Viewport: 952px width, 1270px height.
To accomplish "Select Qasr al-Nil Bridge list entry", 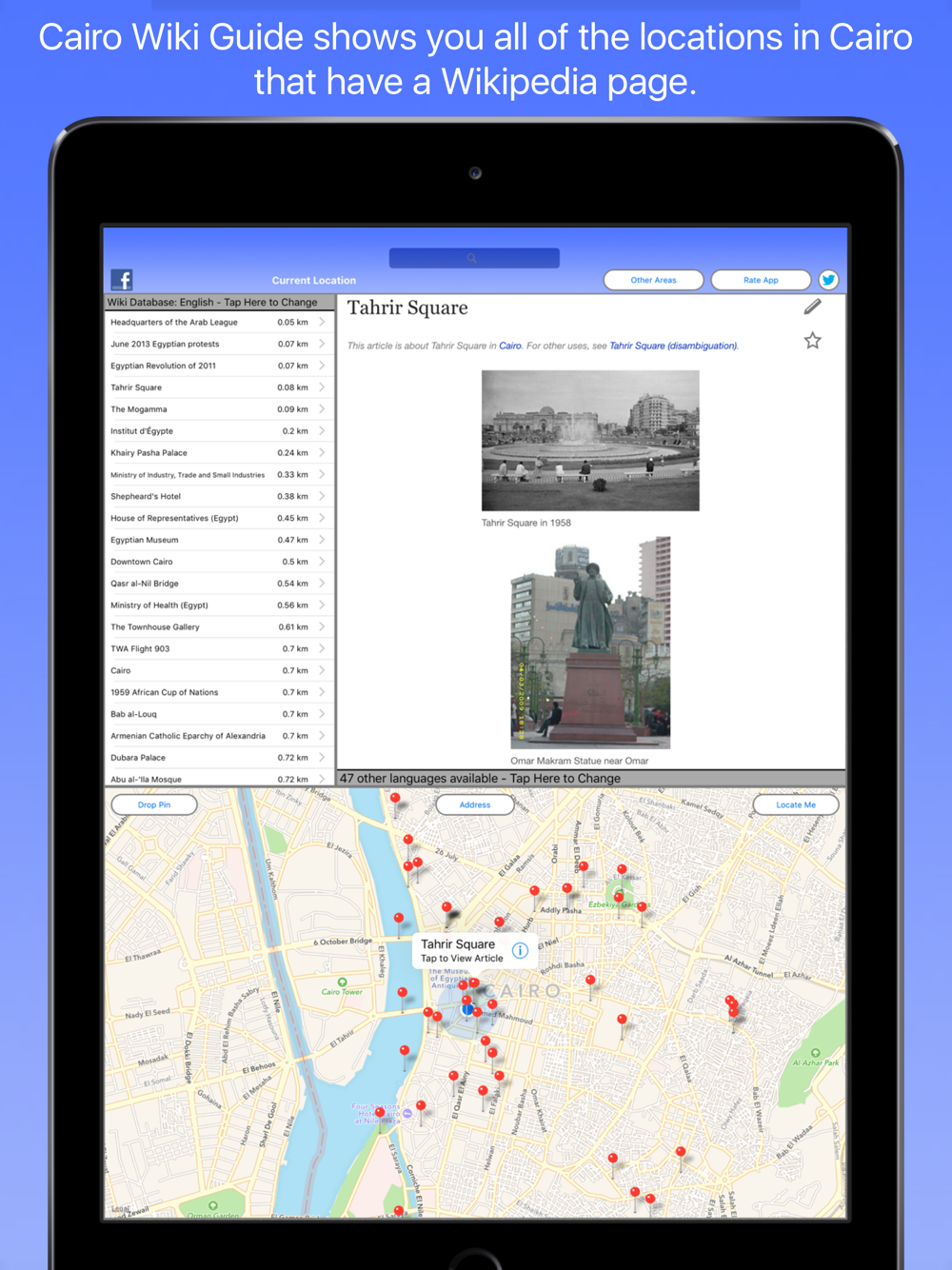I will [x=219, y=584].
